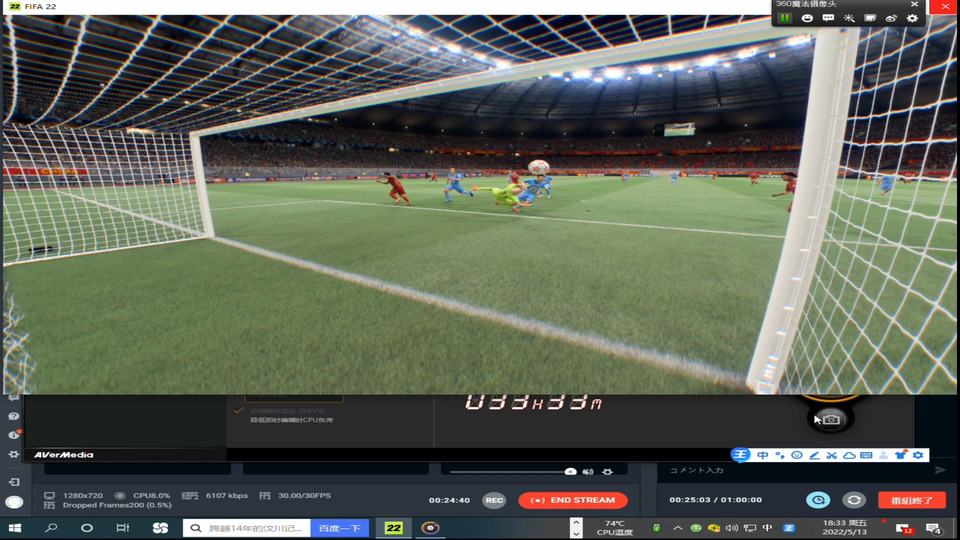Click scissors screenshot tool on IME toolbar
960x540 pixels.
pyautogui.click(x=831, y=455)
